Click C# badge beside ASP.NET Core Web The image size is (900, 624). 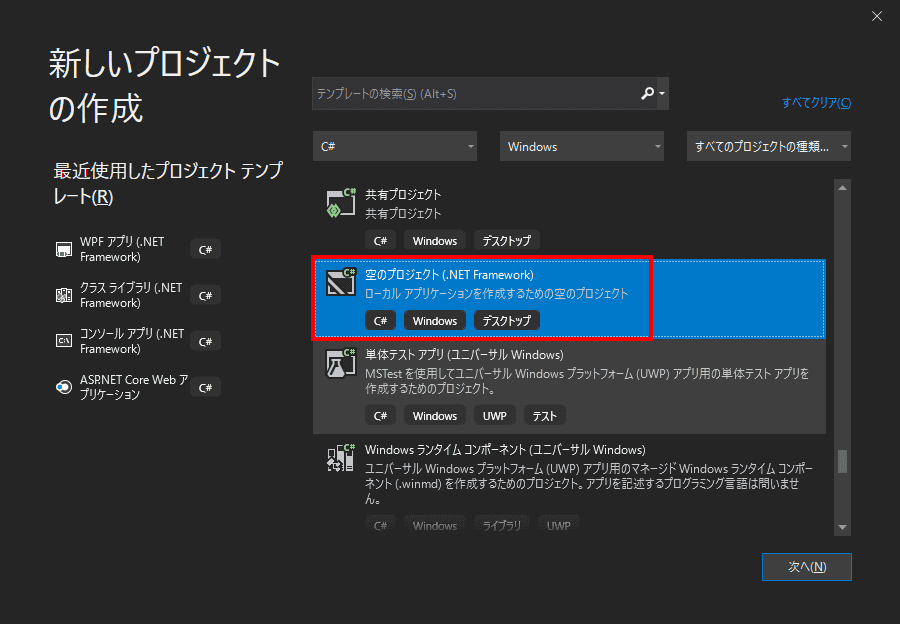point(205,387)
